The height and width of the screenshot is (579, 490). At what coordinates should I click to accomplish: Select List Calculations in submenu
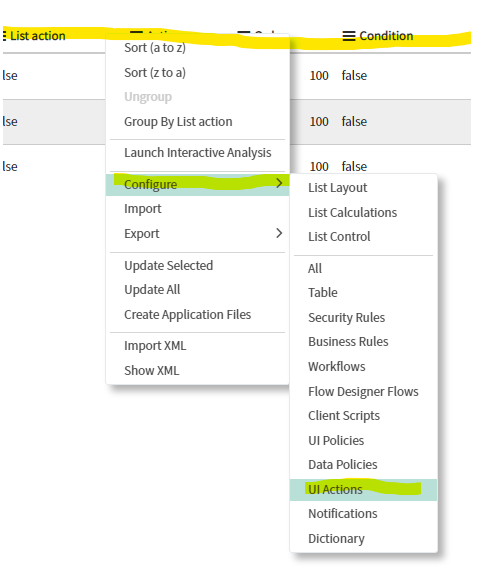coord(352,213)
